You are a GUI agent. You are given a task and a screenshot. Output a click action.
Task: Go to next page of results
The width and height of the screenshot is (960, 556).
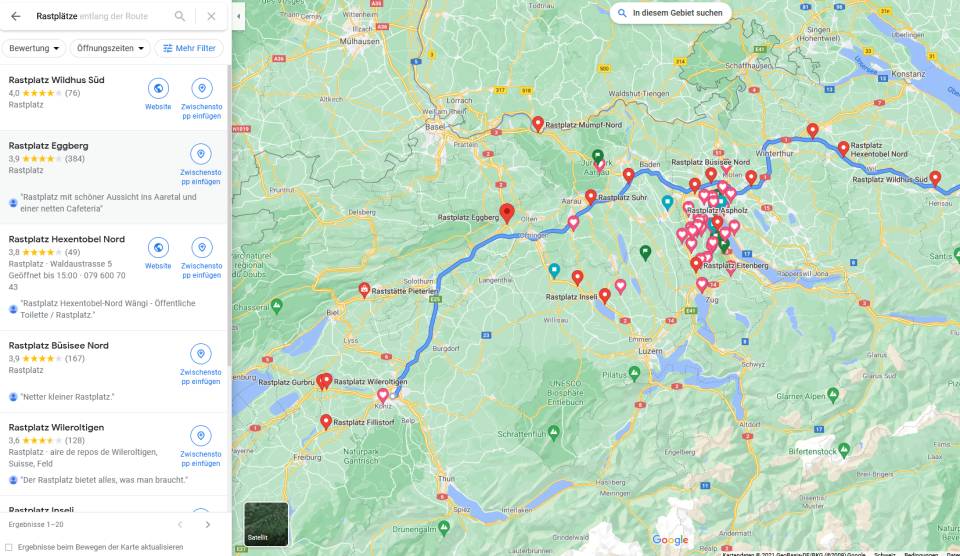pyautogui.click(x=208, y=524)
